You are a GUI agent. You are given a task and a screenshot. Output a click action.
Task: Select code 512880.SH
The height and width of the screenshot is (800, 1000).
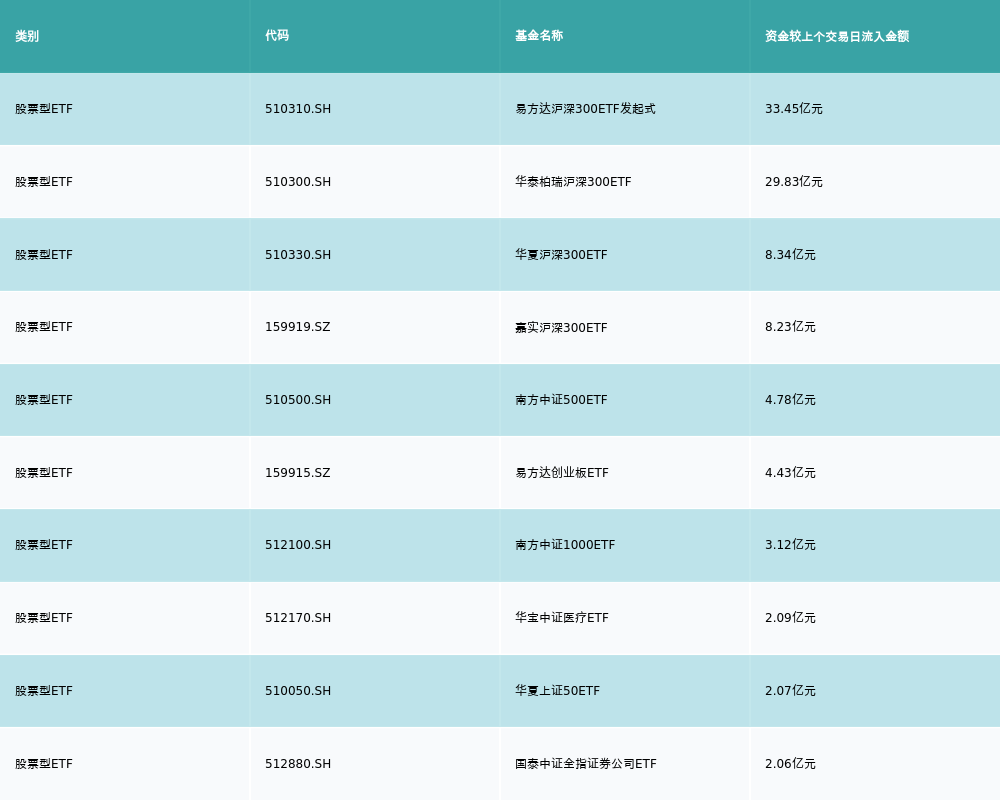pyautogui.click(x=298, y=764)
